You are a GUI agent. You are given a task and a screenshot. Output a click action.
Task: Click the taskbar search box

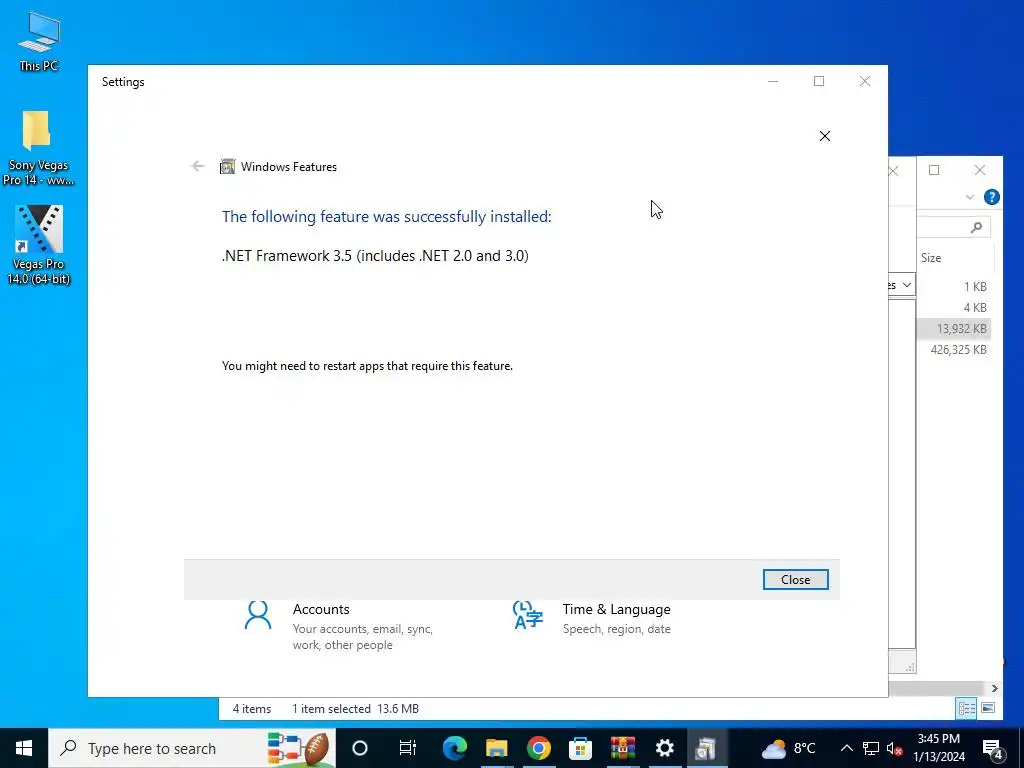point(192,748)
